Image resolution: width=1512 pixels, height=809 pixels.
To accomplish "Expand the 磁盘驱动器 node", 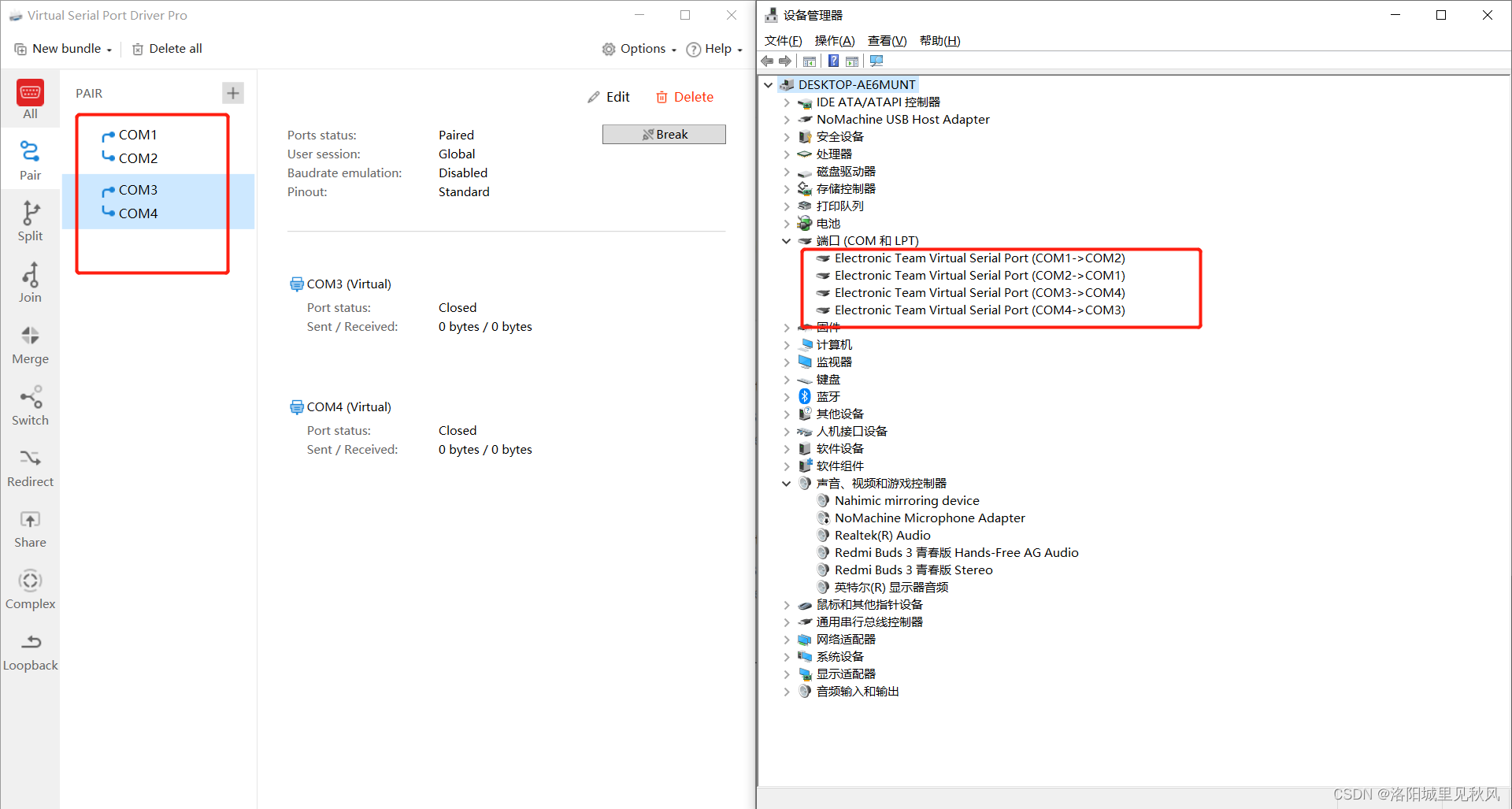I will (x=786, y=172).
